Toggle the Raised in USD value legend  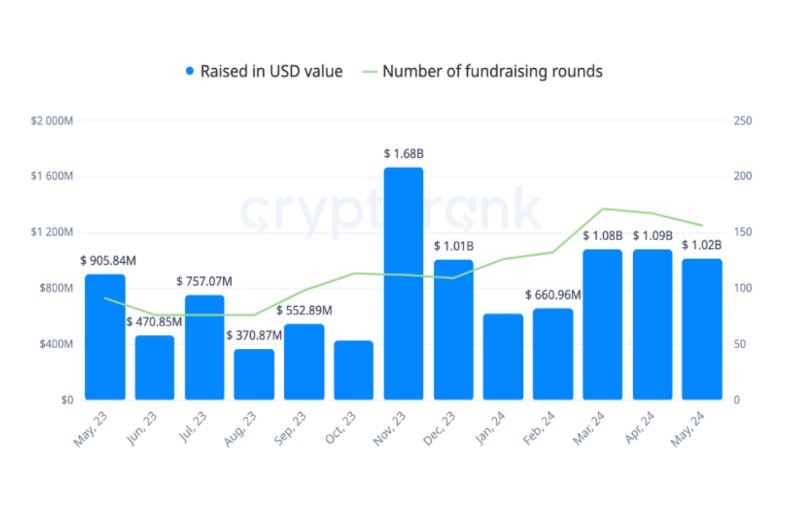point(264,71)
